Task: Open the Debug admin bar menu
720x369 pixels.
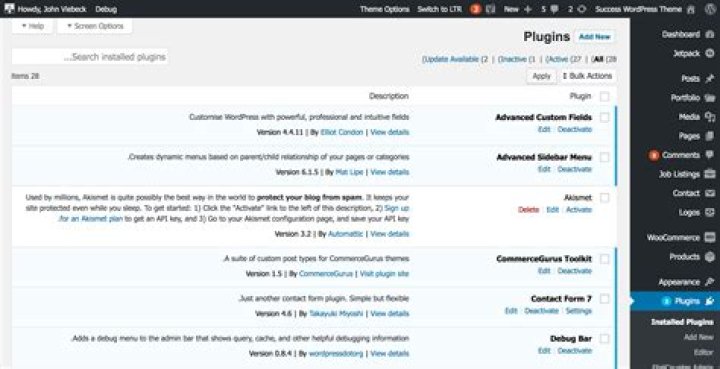Action: [106, 9]
